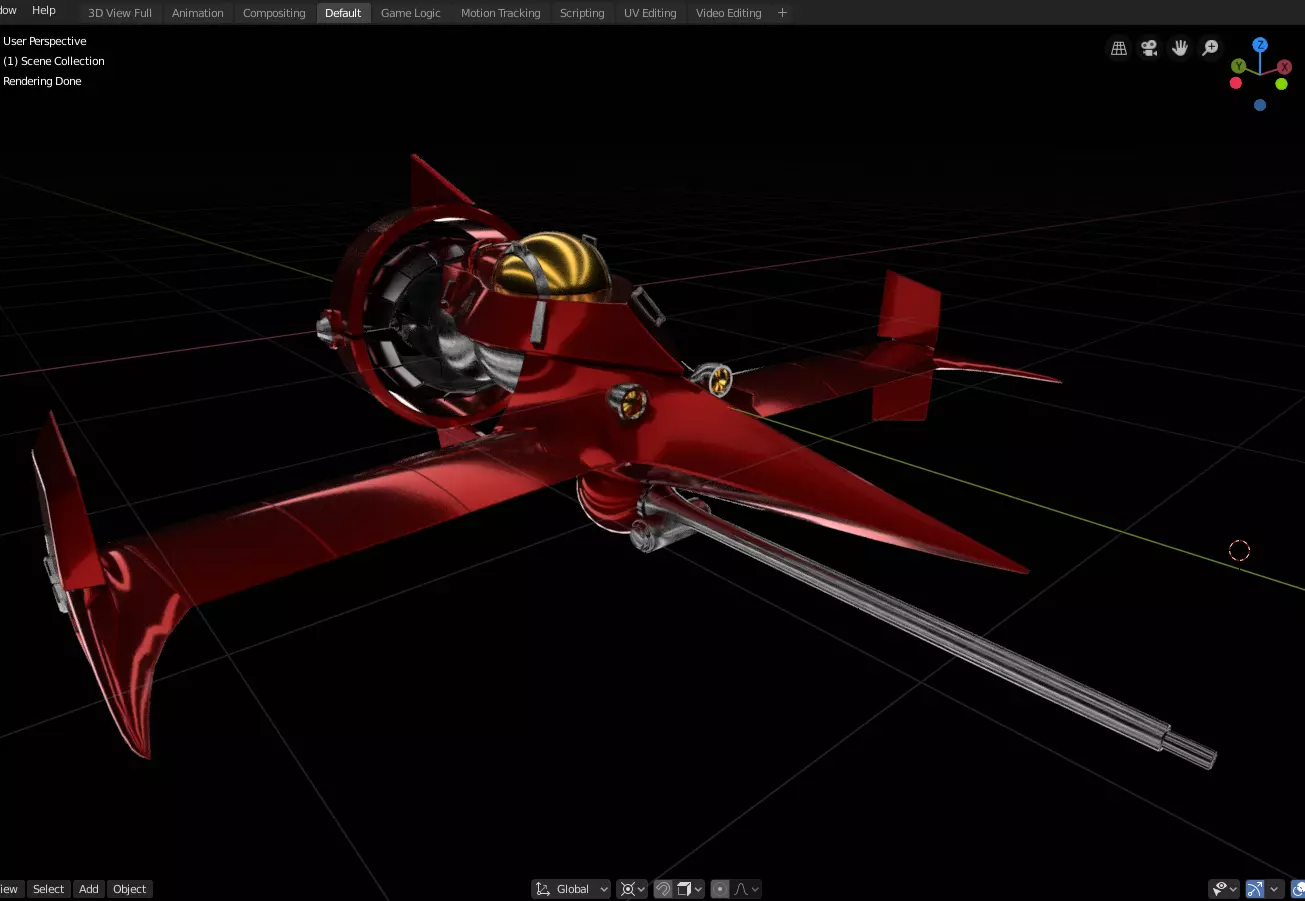Screen dimensions: 1305x901
Task: Align view to Y axis on gizmo
Action: click(1238, 66)
